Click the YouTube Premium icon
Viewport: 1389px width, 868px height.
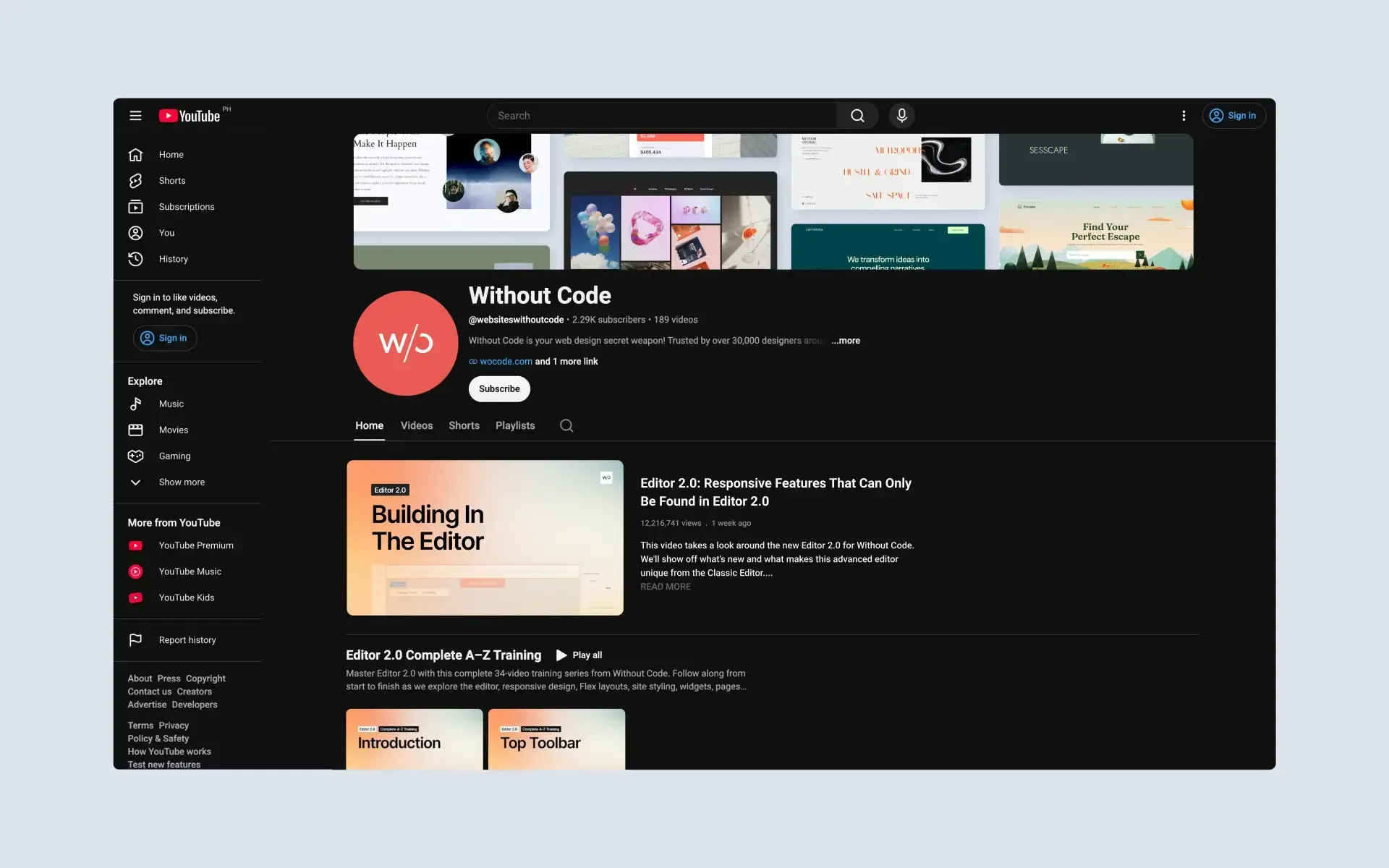click(x=135, y=545)
